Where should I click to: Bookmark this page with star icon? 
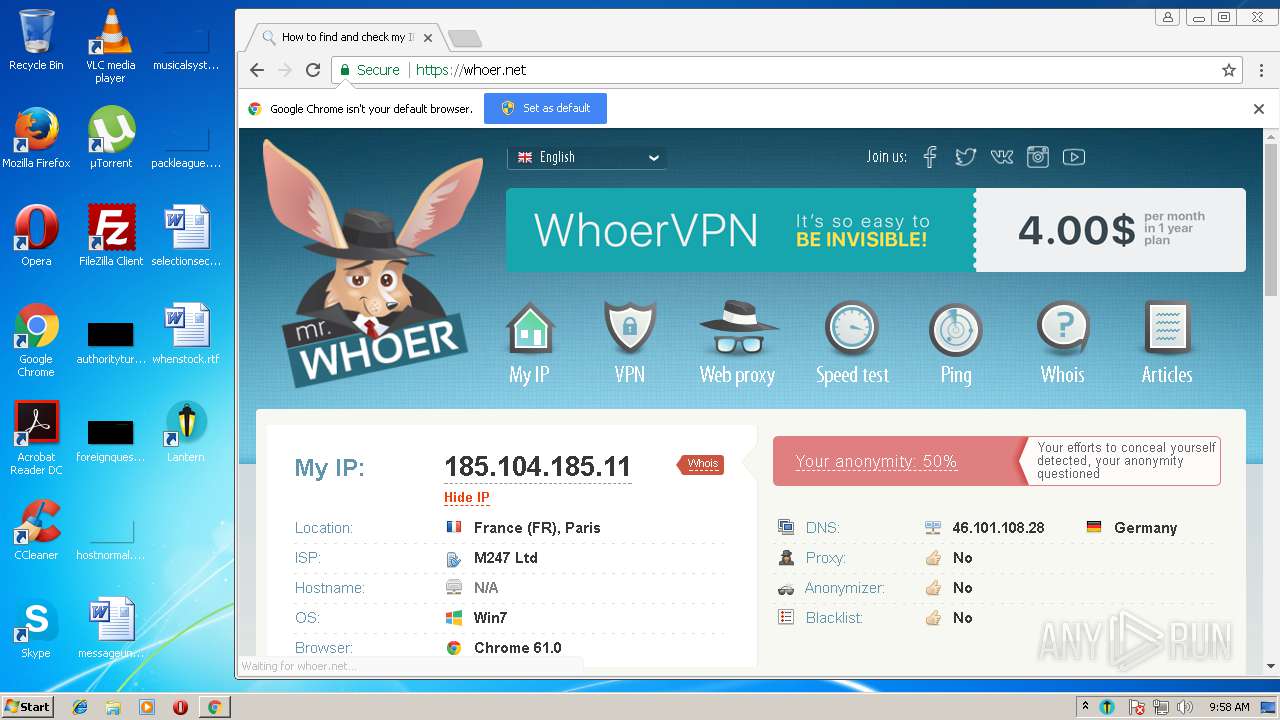(x=1229, y=70)
